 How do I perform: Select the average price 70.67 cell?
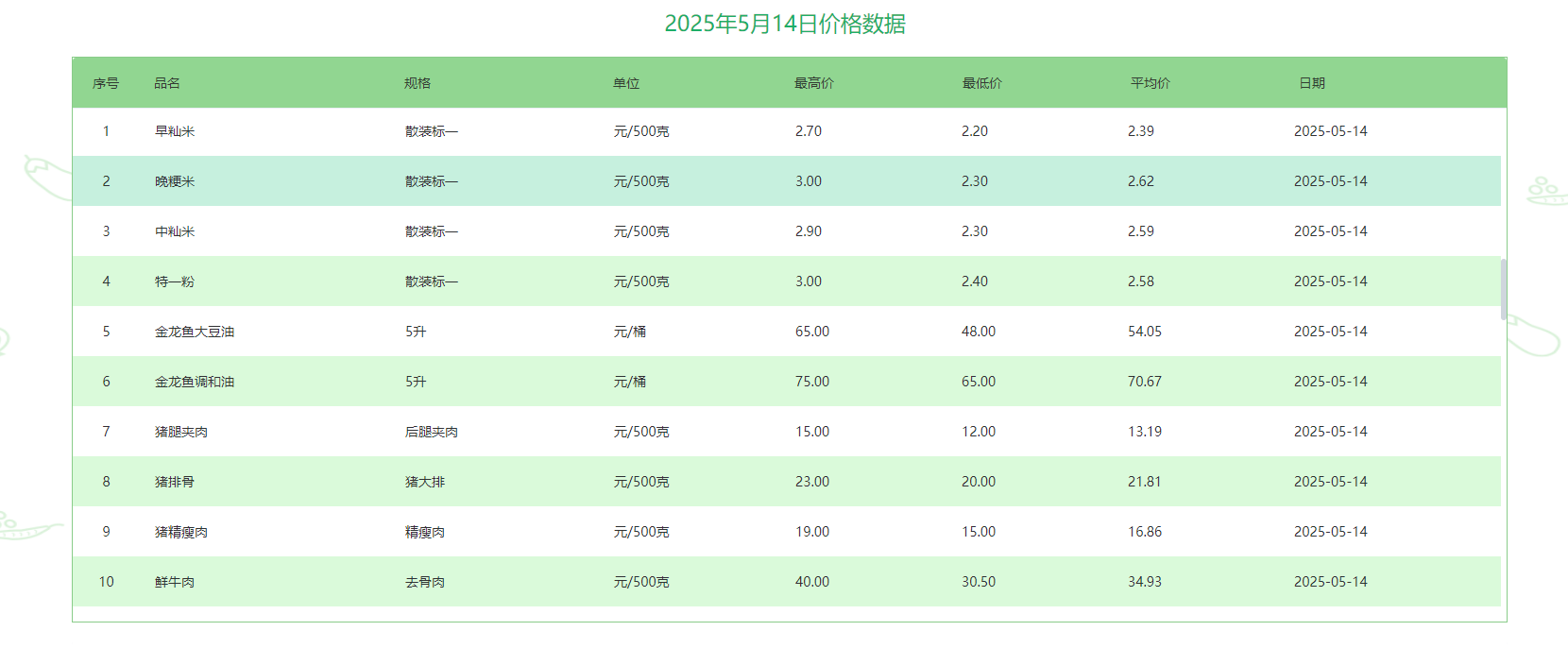tap(1144, 382)
